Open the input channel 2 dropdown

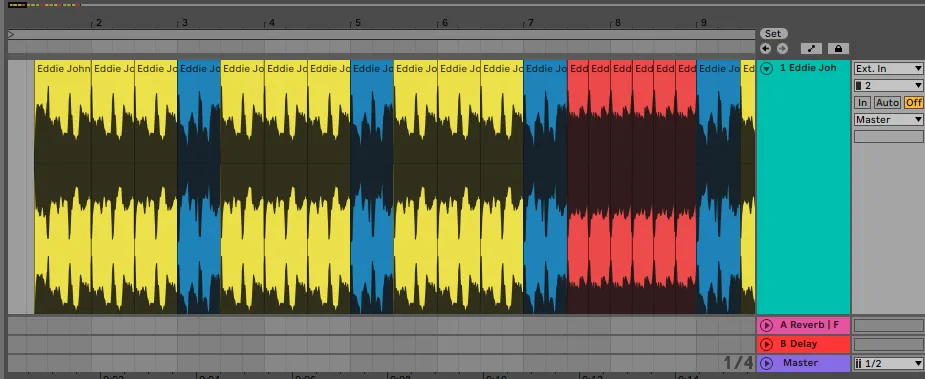click(888, 86)
